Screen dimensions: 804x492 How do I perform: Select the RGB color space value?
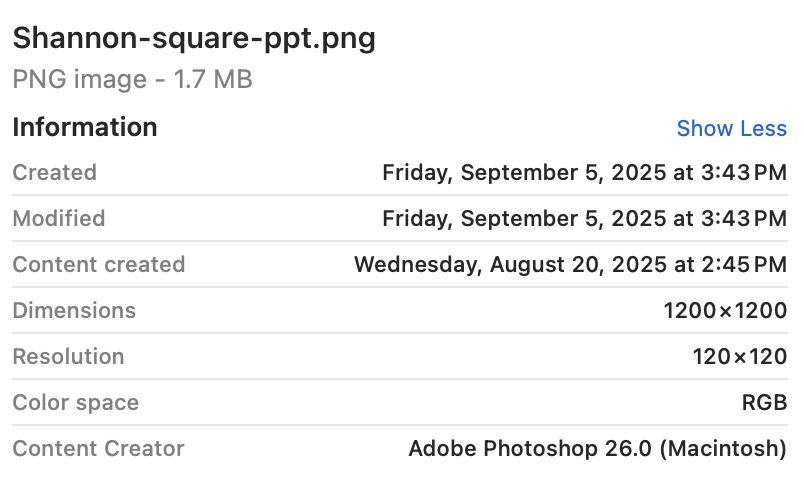click(x=764, y=403)
